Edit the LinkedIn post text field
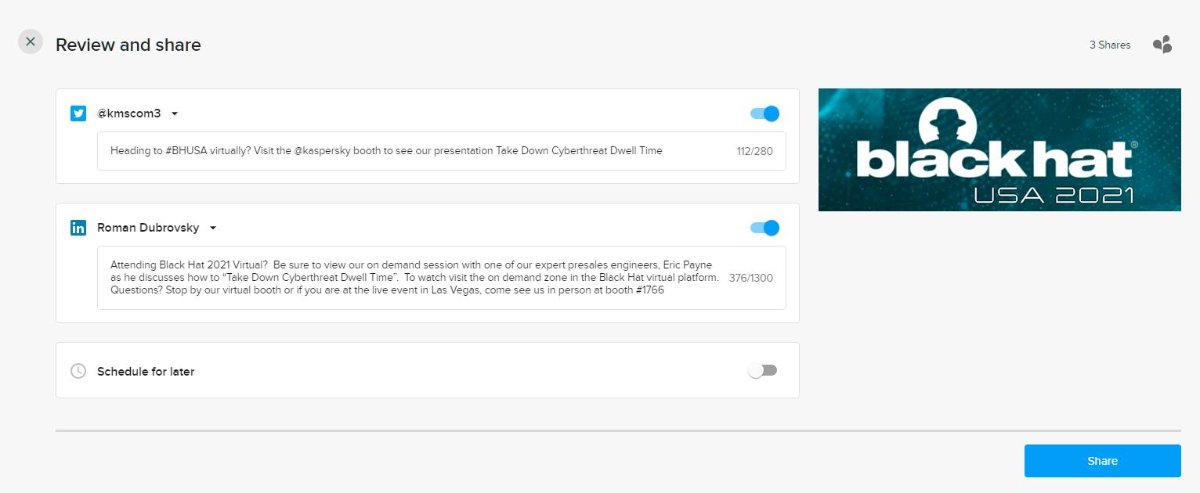Screen dimensions: 1200x493 tap(441, 277)
